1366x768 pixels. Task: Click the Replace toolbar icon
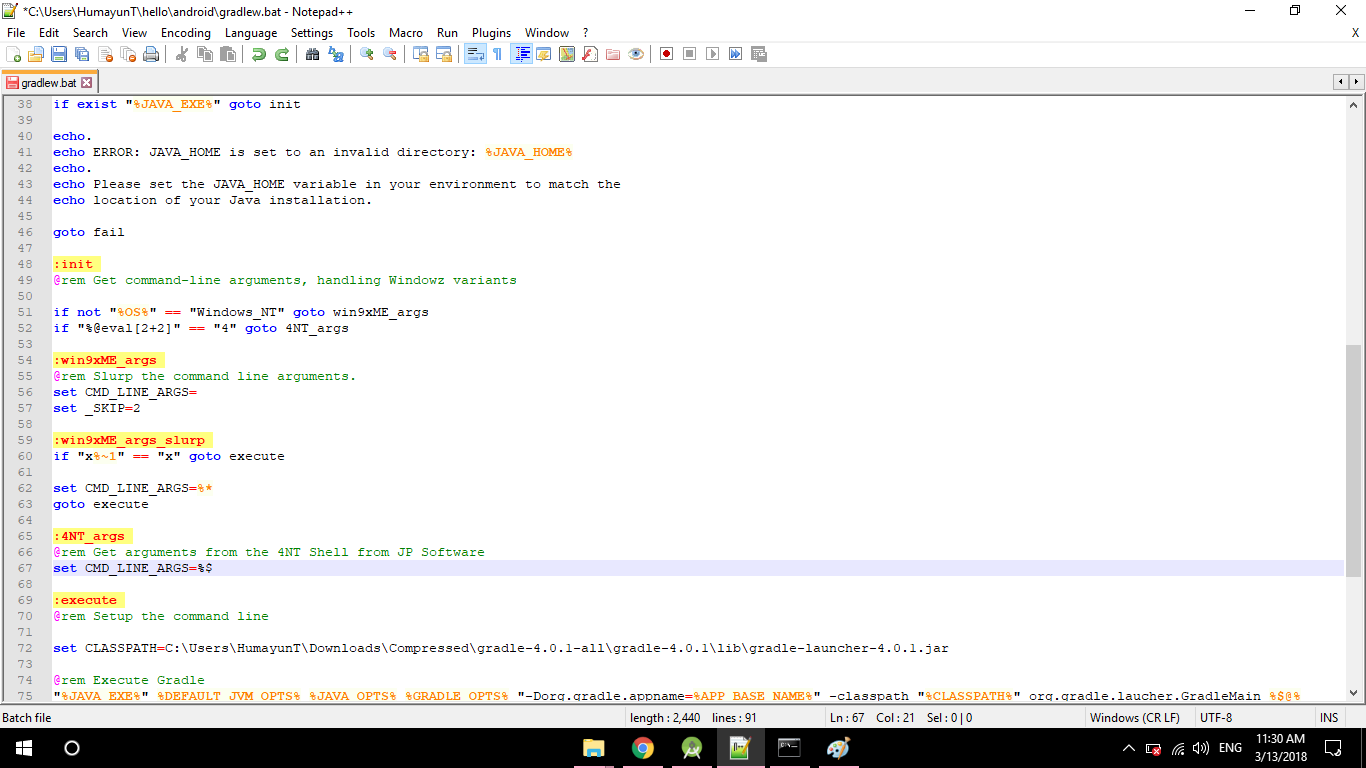coord(337,54)
